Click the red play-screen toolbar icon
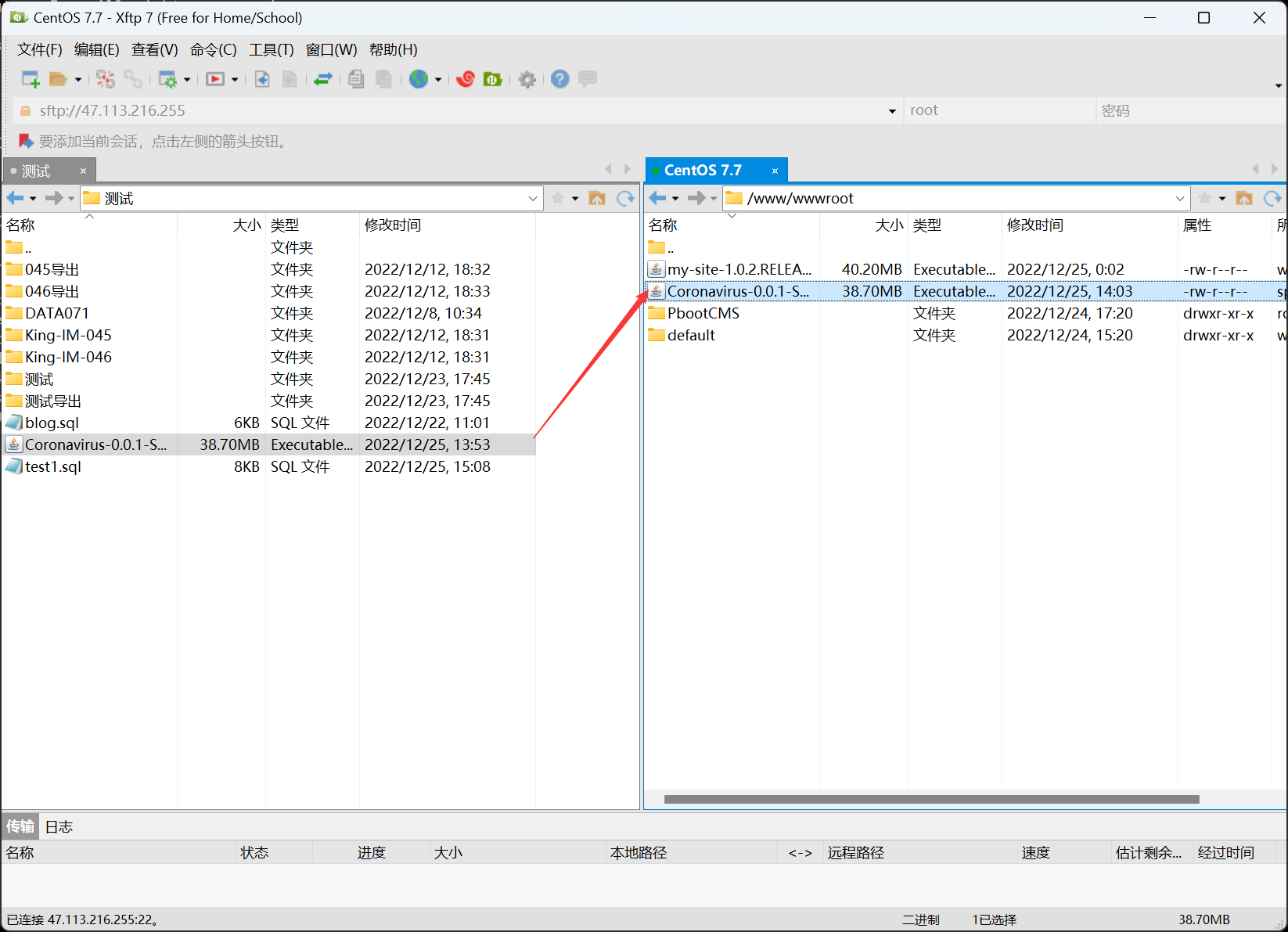 click(x=215, y=79)
